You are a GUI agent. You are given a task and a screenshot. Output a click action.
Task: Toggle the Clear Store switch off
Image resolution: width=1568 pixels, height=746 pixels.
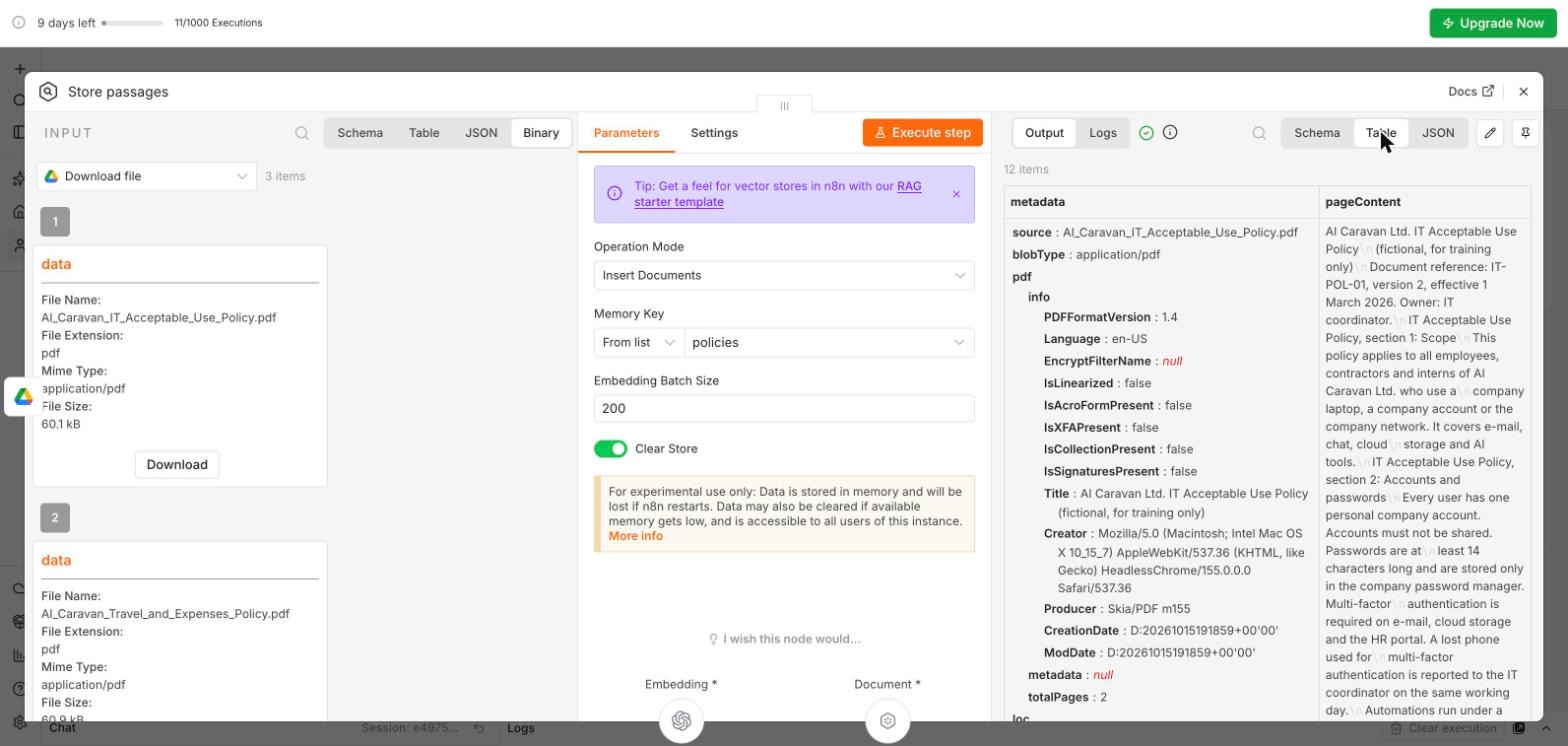coord(610,449)
